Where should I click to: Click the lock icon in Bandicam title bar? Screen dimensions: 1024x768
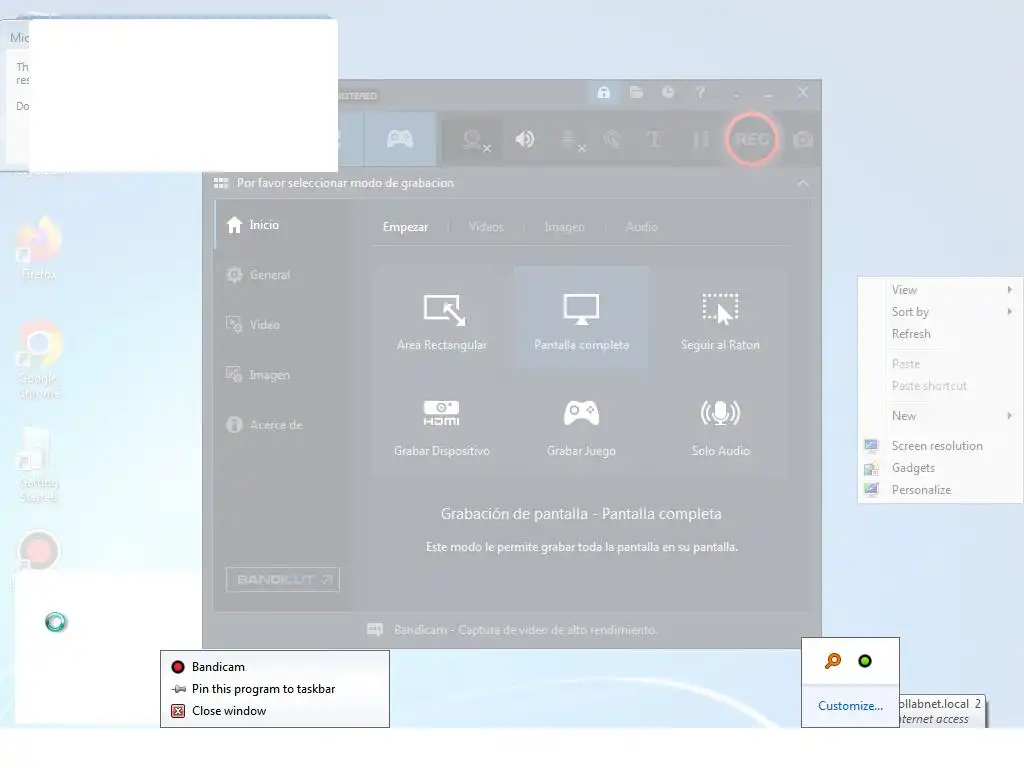(604, 92)
